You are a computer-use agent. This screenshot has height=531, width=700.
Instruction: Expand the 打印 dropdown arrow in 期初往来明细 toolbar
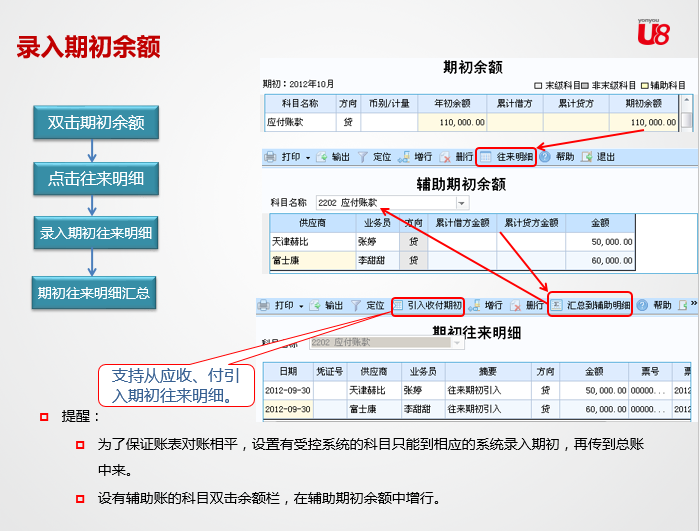click(303, 305)
